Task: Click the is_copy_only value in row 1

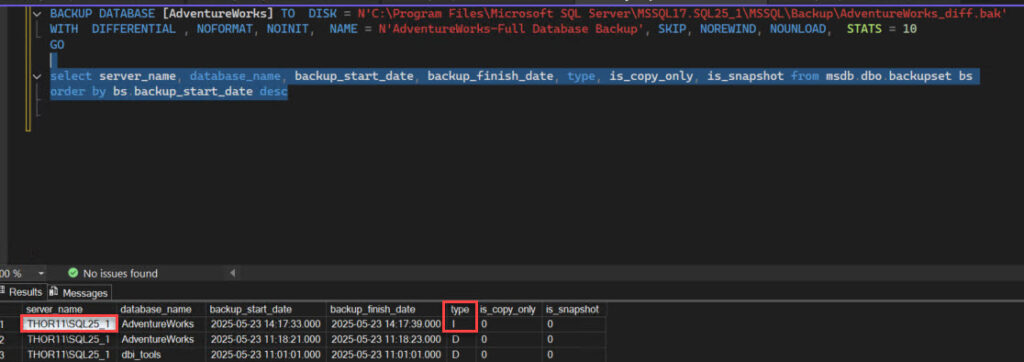Action: pos(509,324)
